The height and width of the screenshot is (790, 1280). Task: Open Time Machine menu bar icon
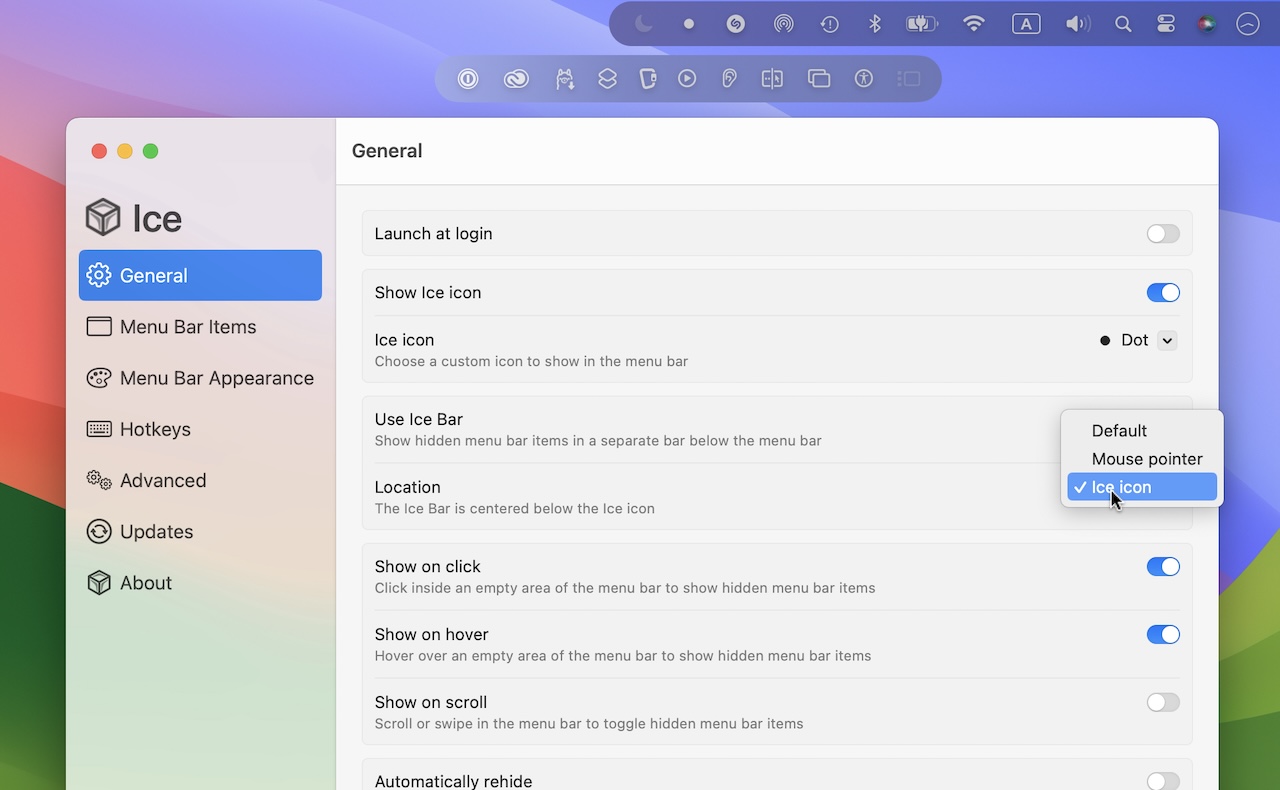coord(829,24)
